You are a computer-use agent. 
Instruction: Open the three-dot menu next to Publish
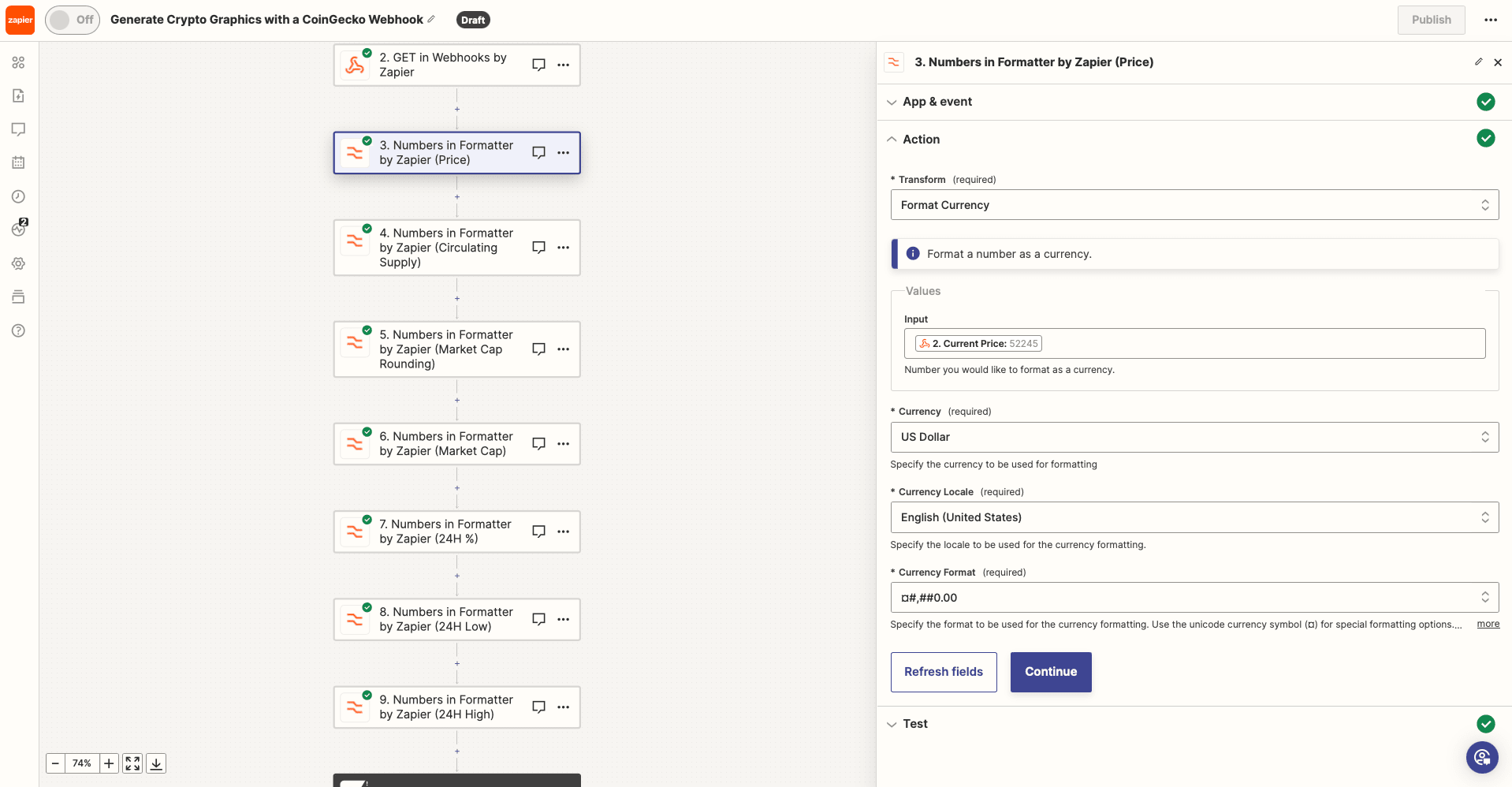1490,20
